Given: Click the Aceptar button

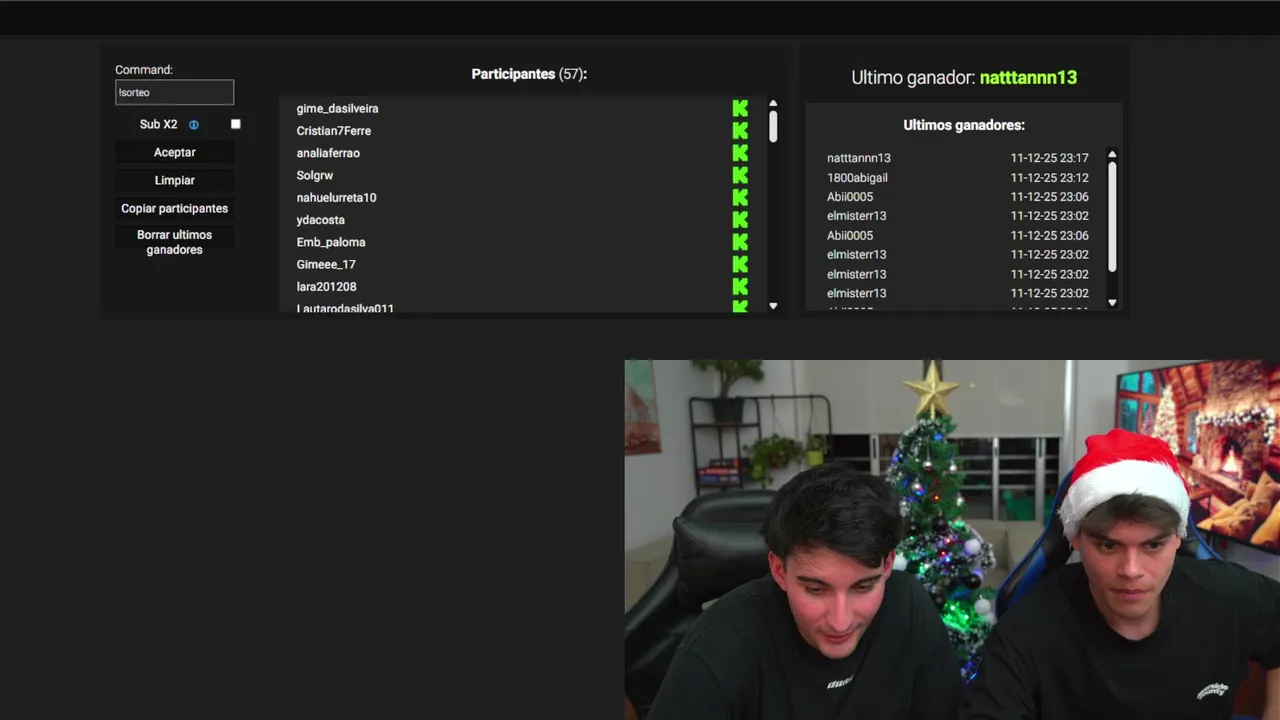Looking at the screenshot, I should pos(175,152).
